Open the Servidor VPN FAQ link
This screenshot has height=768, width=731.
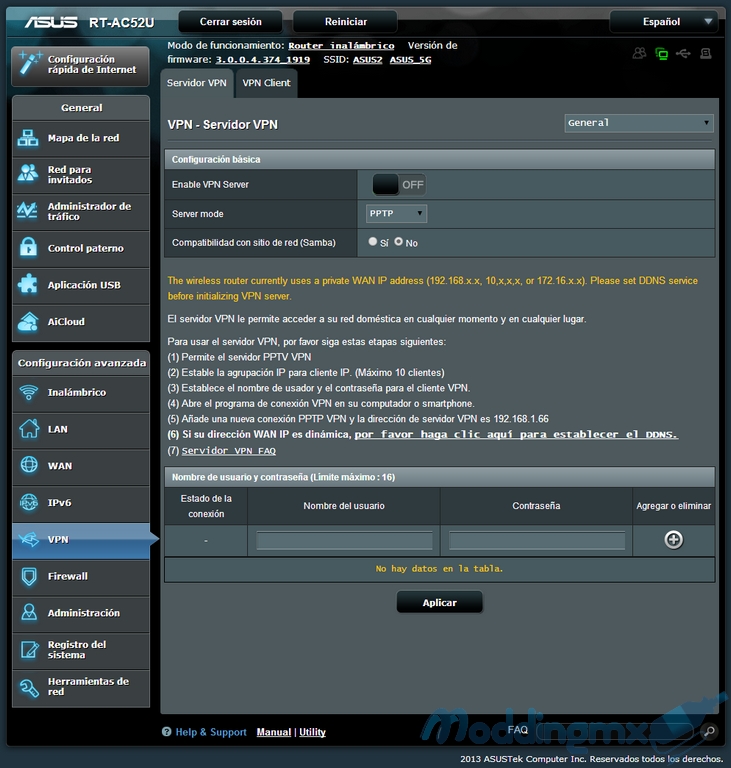[228, 451]
